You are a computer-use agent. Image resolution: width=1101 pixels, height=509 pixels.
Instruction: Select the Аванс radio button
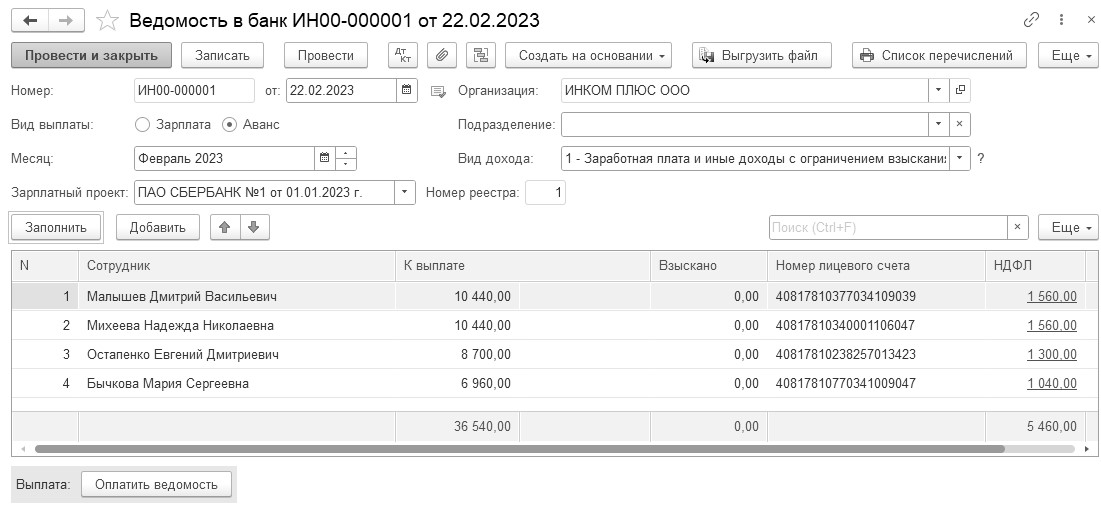(x=229, y=125)
